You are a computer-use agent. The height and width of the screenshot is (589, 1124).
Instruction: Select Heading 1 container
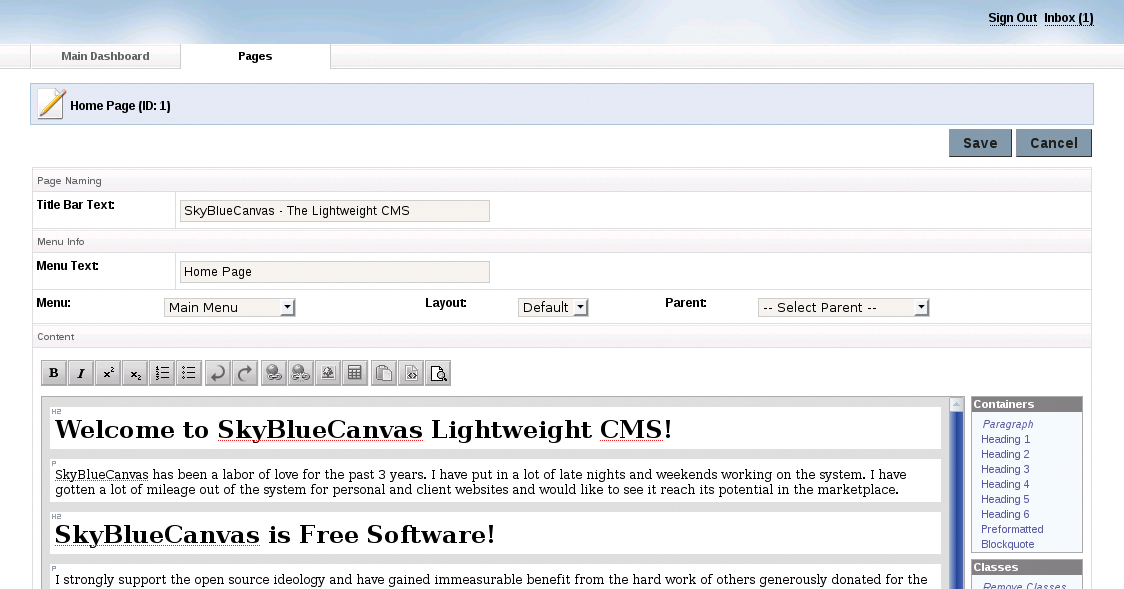coord(1005,439)
